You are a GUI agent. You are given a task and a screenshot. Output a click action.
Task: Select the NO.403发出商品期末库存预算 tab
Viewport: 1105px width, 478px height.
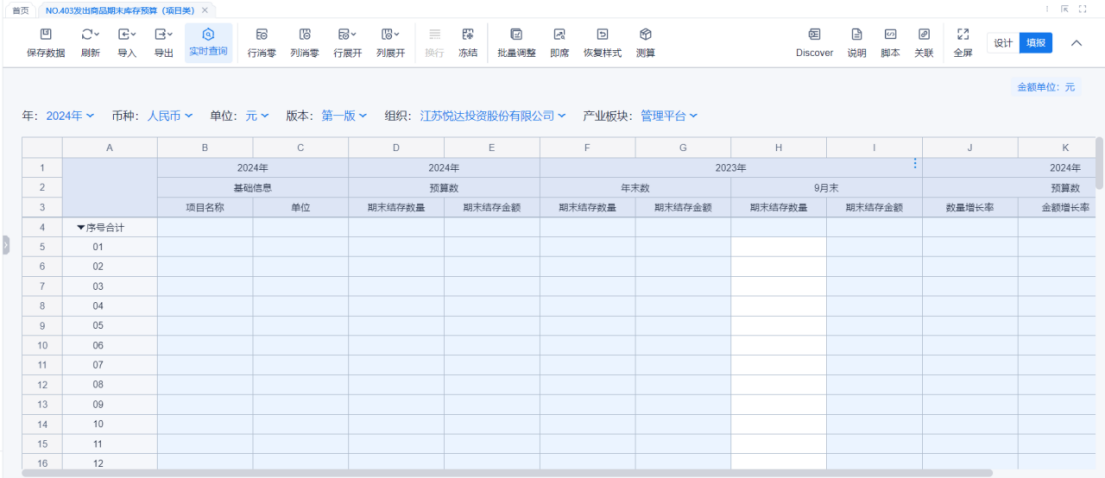pyautogui.click(x=120, y=9)
